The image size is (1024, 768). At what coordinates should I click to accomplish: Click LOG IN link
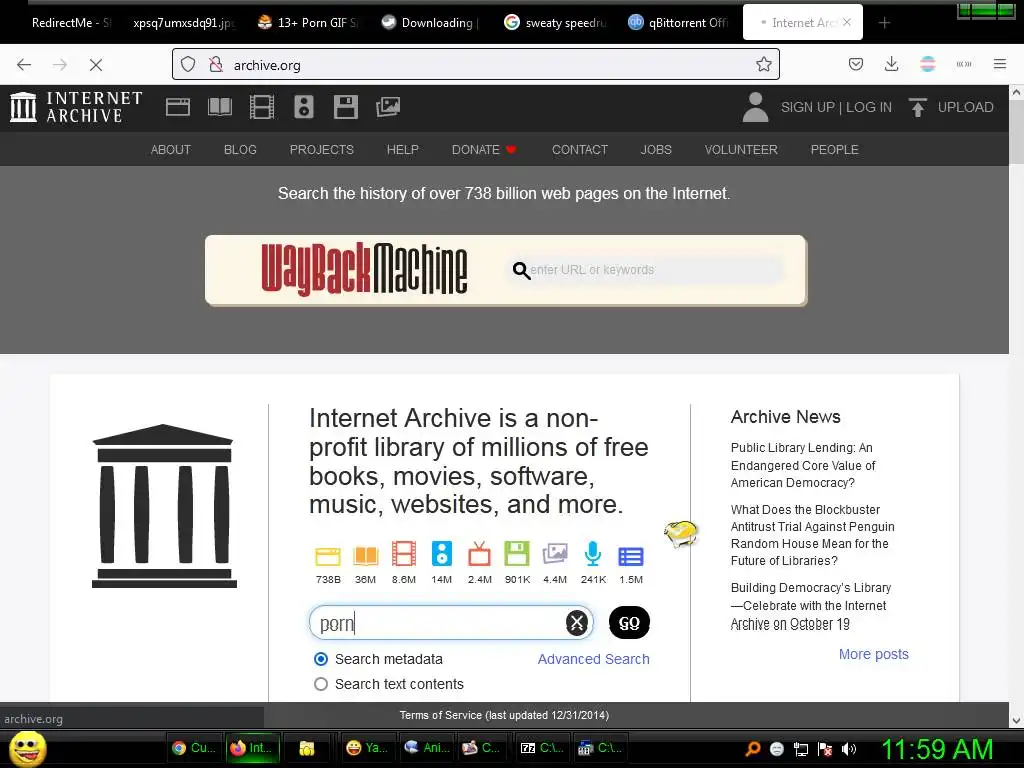tap(869, 107)
